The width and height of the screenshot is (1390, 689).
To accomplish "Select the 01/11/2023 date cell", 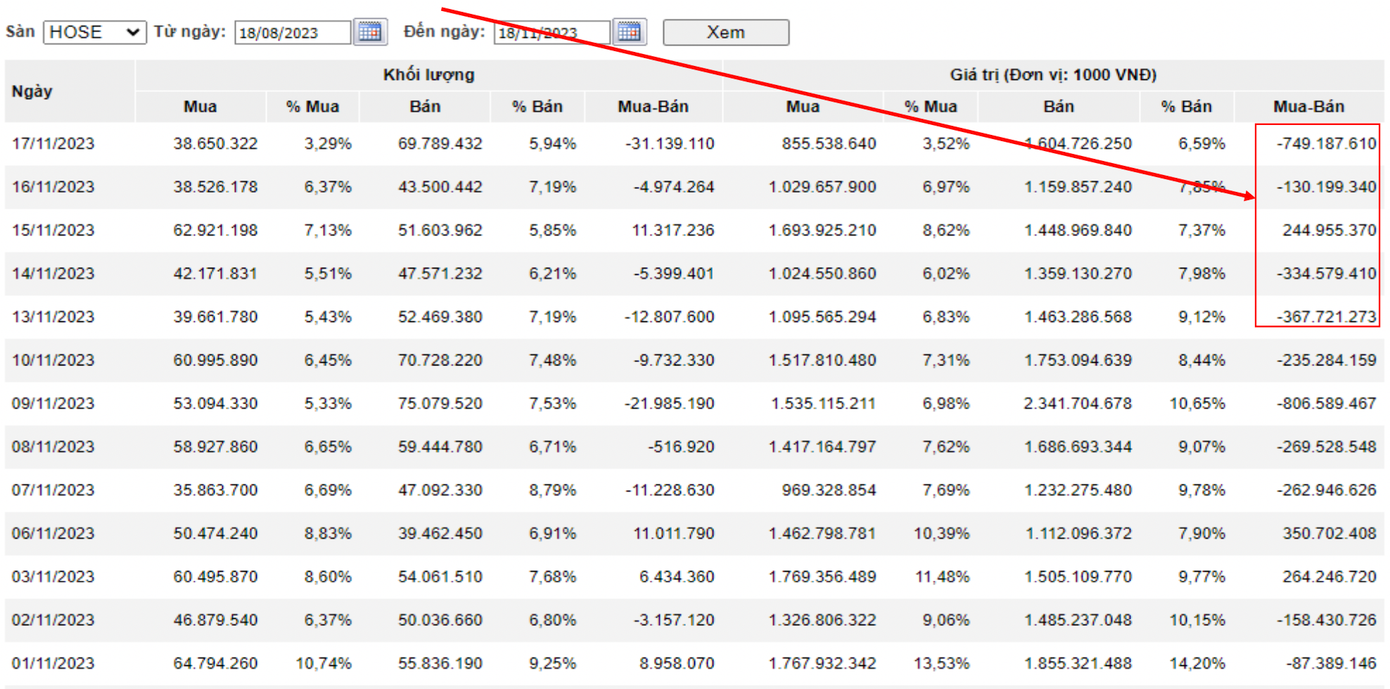I will pos(53,663).
